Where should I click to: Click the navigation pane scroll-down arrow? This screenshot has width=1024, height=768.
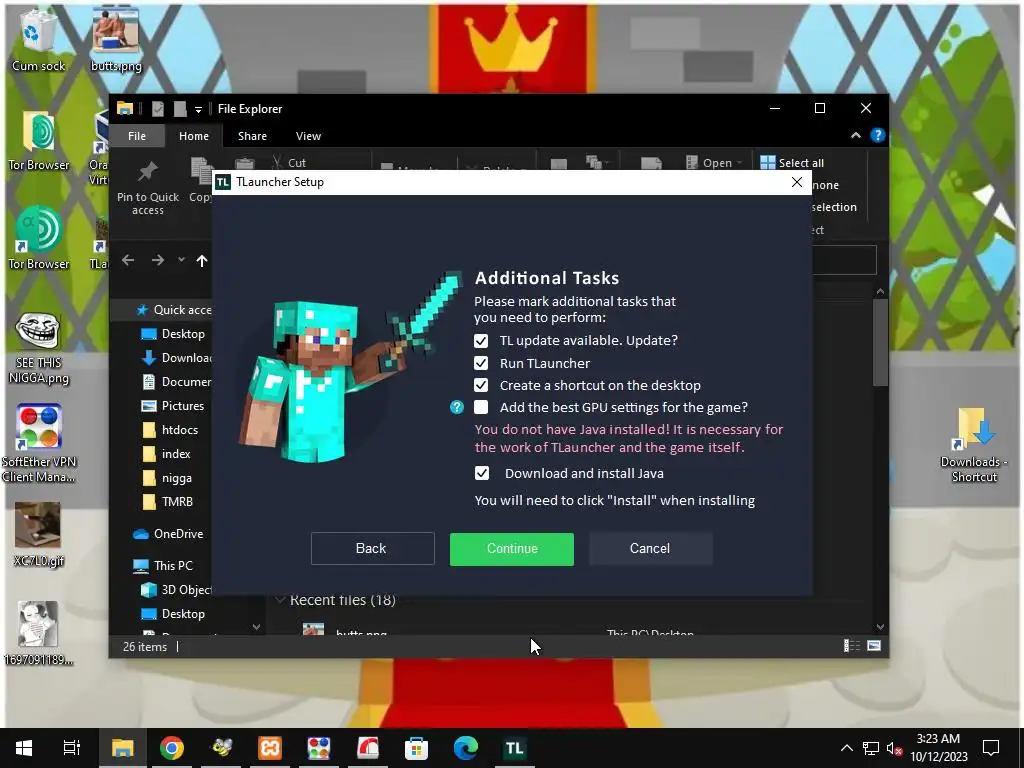coord(257,627)
